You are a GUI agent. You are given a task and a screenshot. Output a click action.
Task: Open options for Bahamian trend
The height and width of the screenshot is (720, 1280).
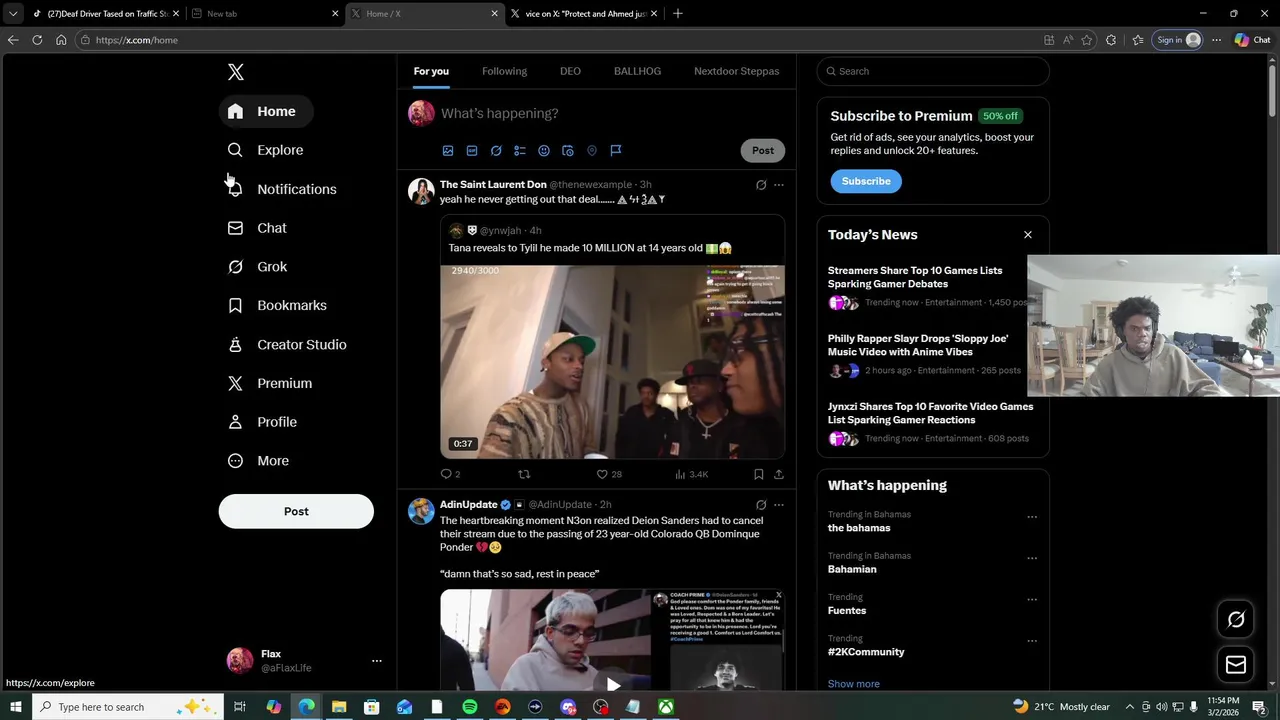coord(1032,558)
